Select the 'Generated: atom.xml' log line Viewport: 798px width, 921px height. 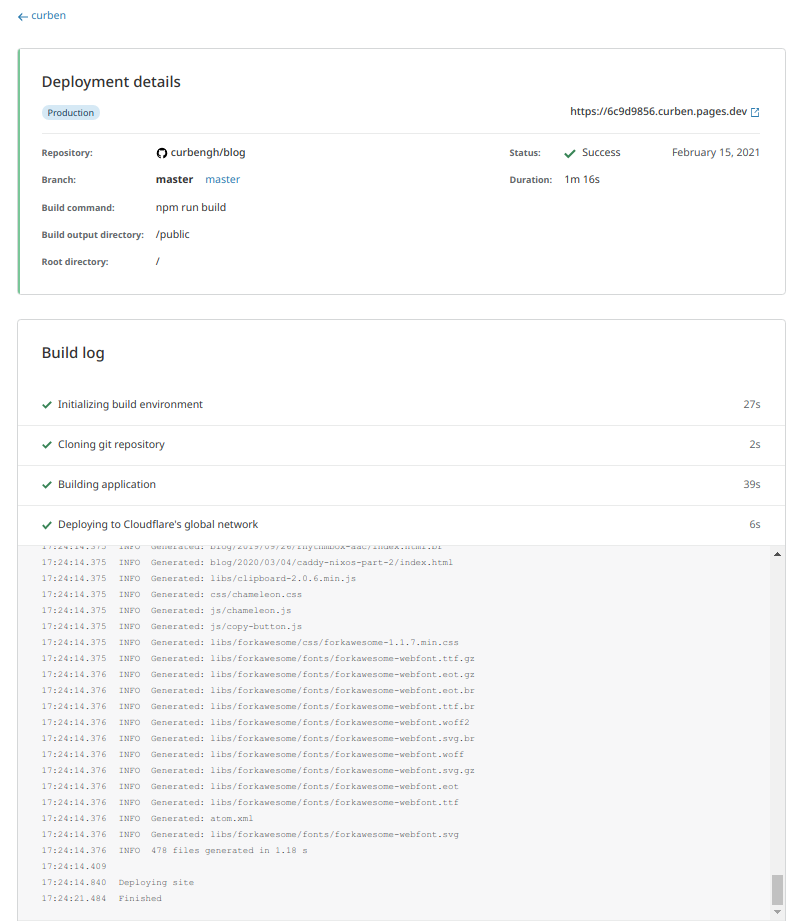click(147, 818)
